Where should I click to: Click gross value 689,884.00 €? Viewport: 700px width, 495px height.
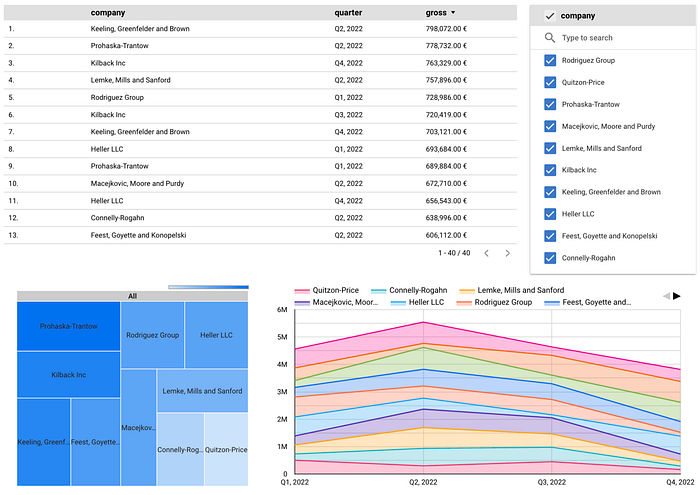[446, 166]
